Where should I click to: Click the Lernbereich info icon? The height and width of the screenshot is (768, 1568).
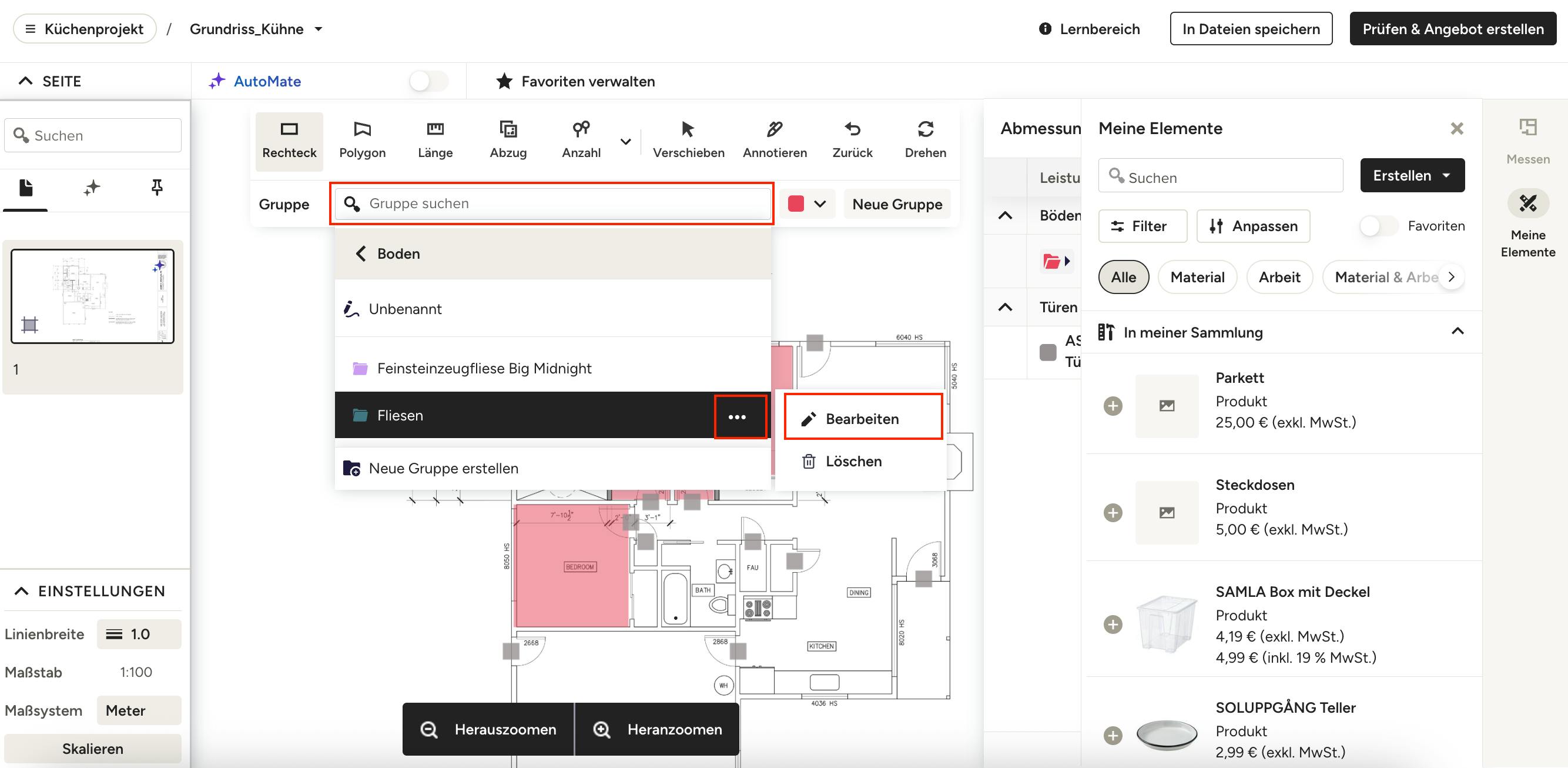pyautogui.click(x=1044, y=29)
